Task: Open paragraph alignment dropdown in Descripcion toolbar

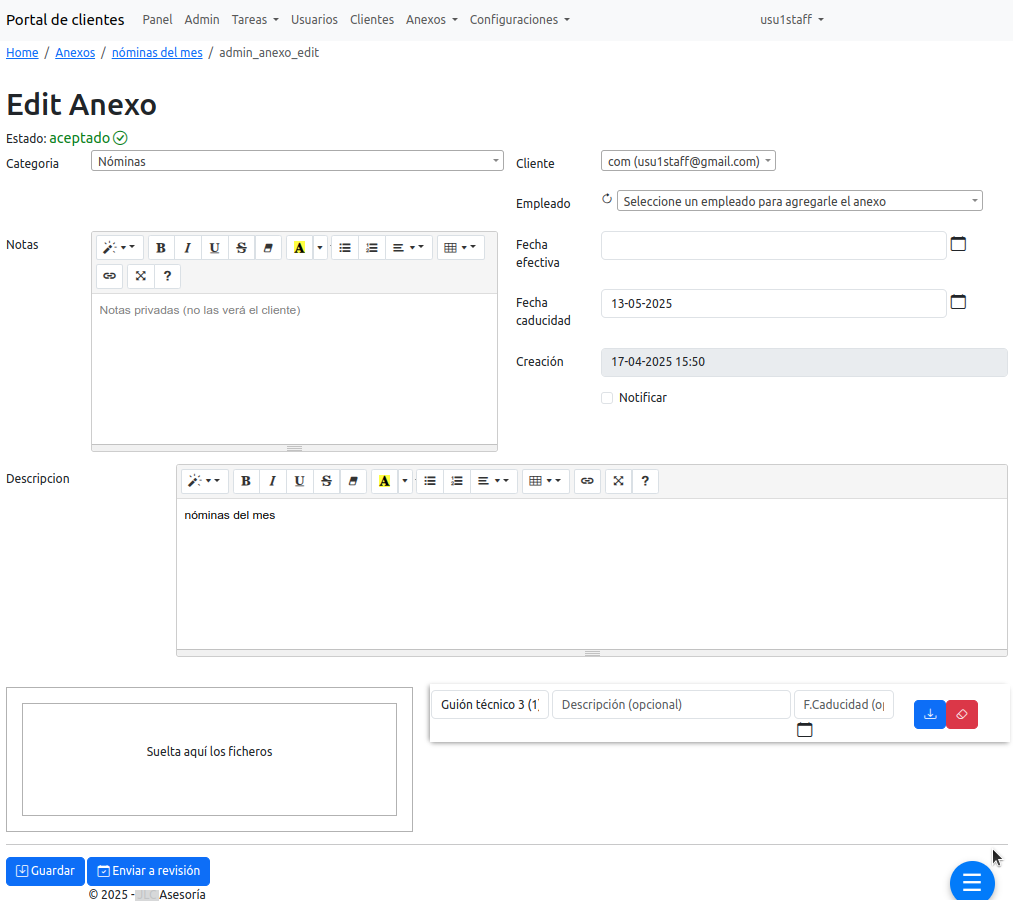Action: (x=493, y=481)
